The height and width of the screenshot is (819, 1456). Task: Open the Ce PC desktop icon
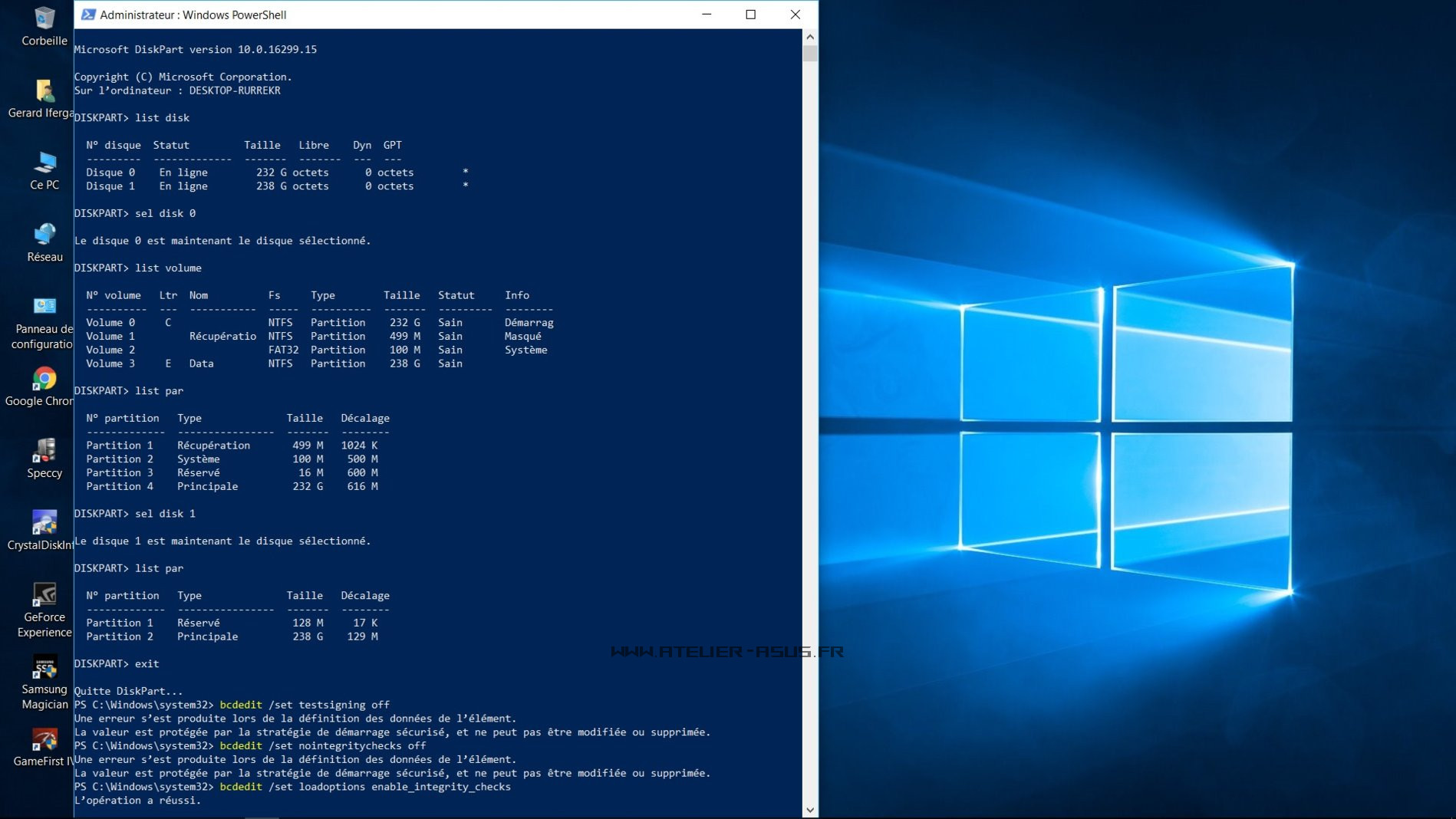click(44, 163)
